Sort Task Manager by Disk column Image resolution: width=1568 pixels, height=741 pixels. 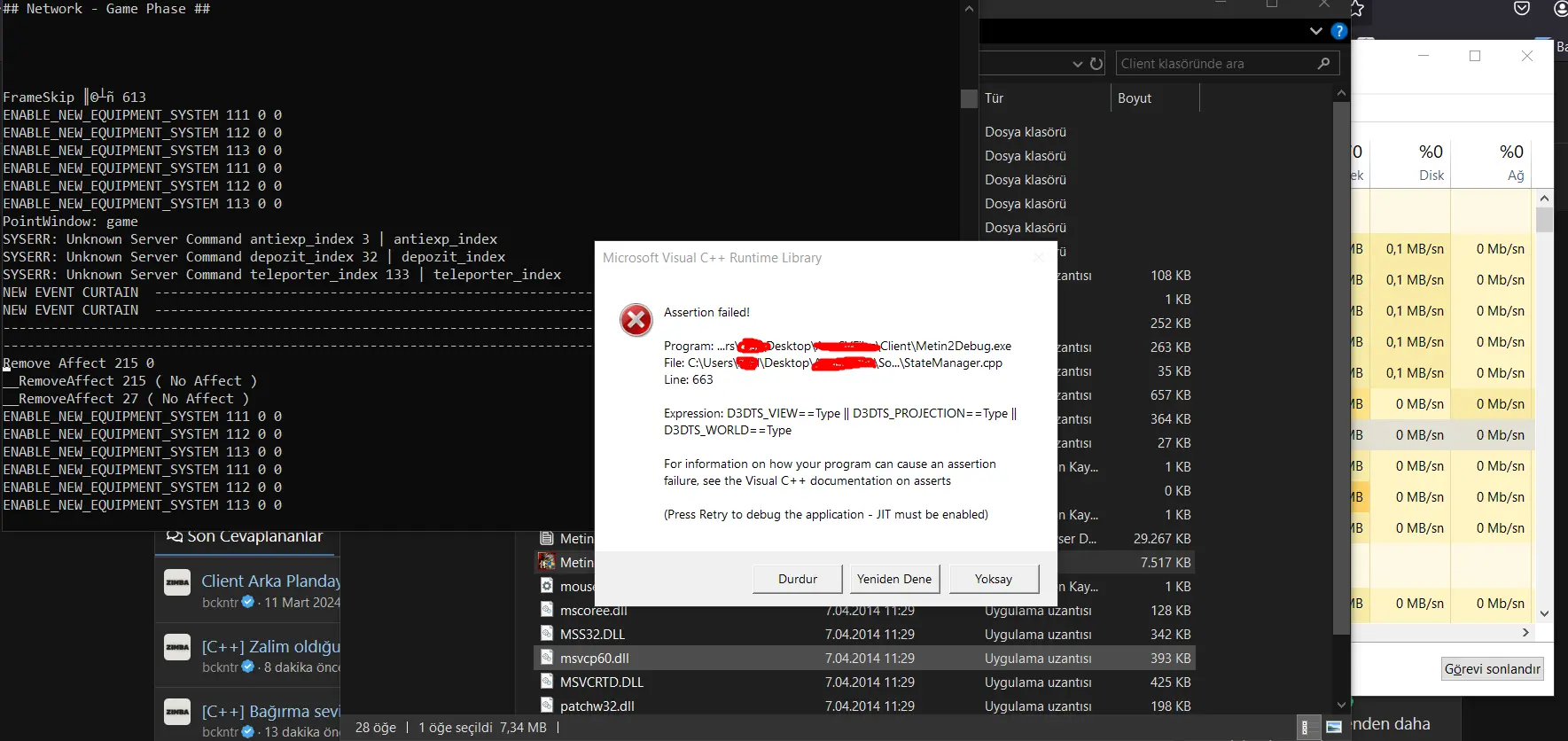point(1430,162)
